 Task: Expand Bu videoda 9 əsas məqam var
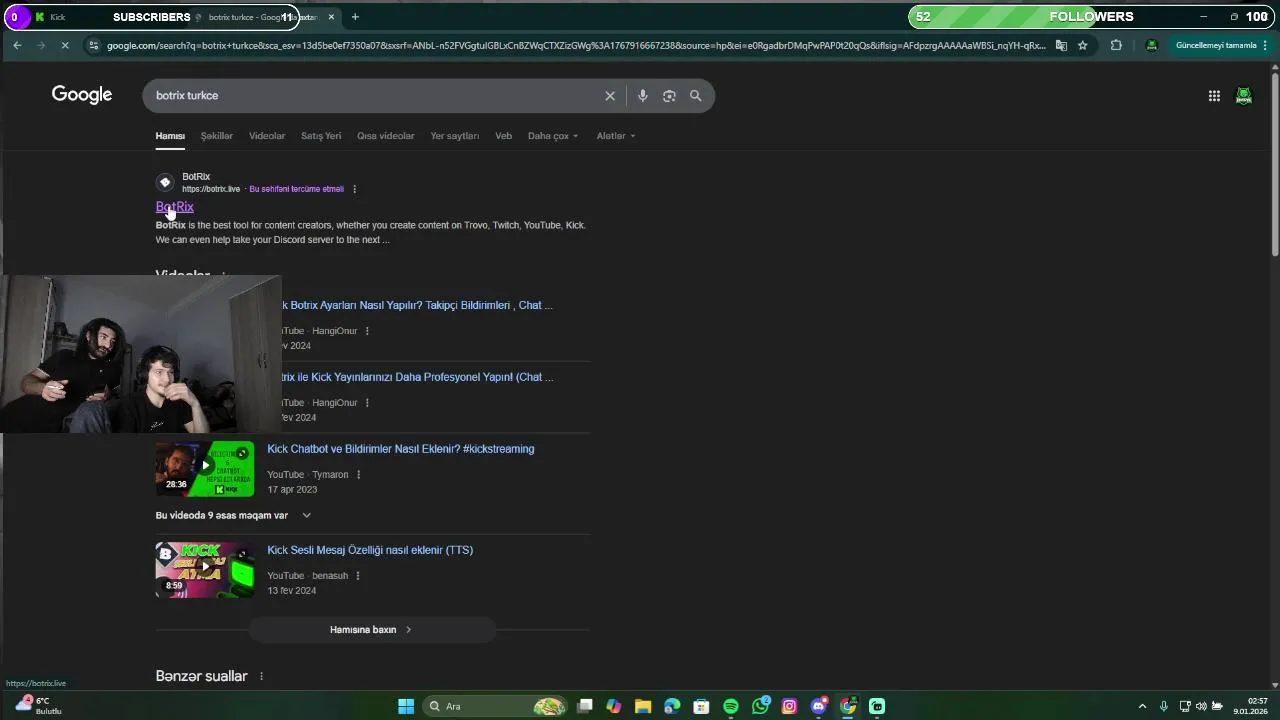click(x=234, y=515)
